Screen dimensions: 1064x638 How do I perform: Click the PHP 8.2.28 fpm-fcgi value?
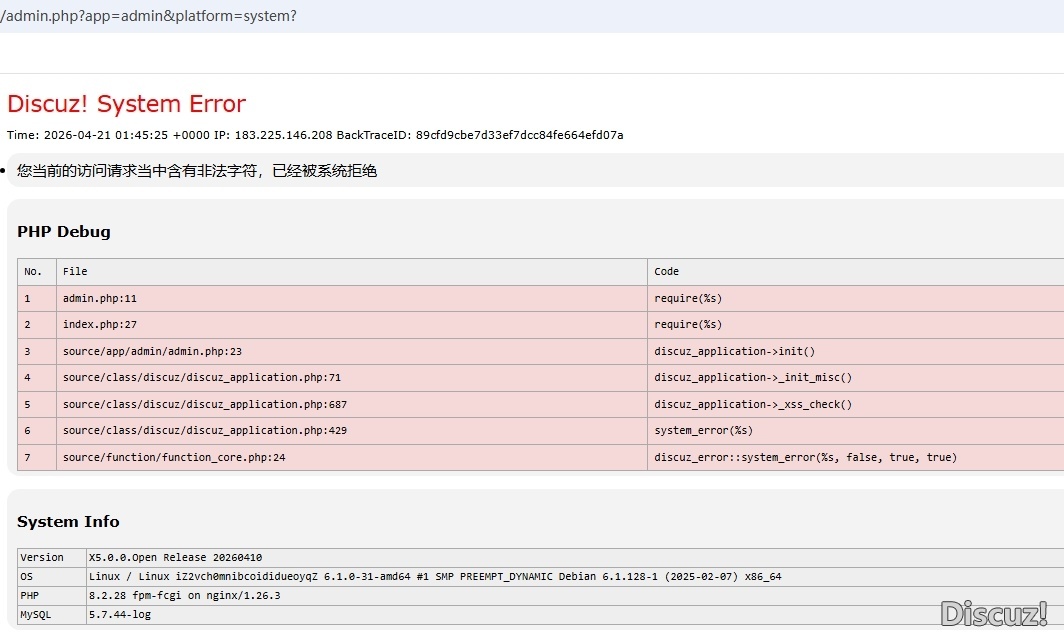184,595
